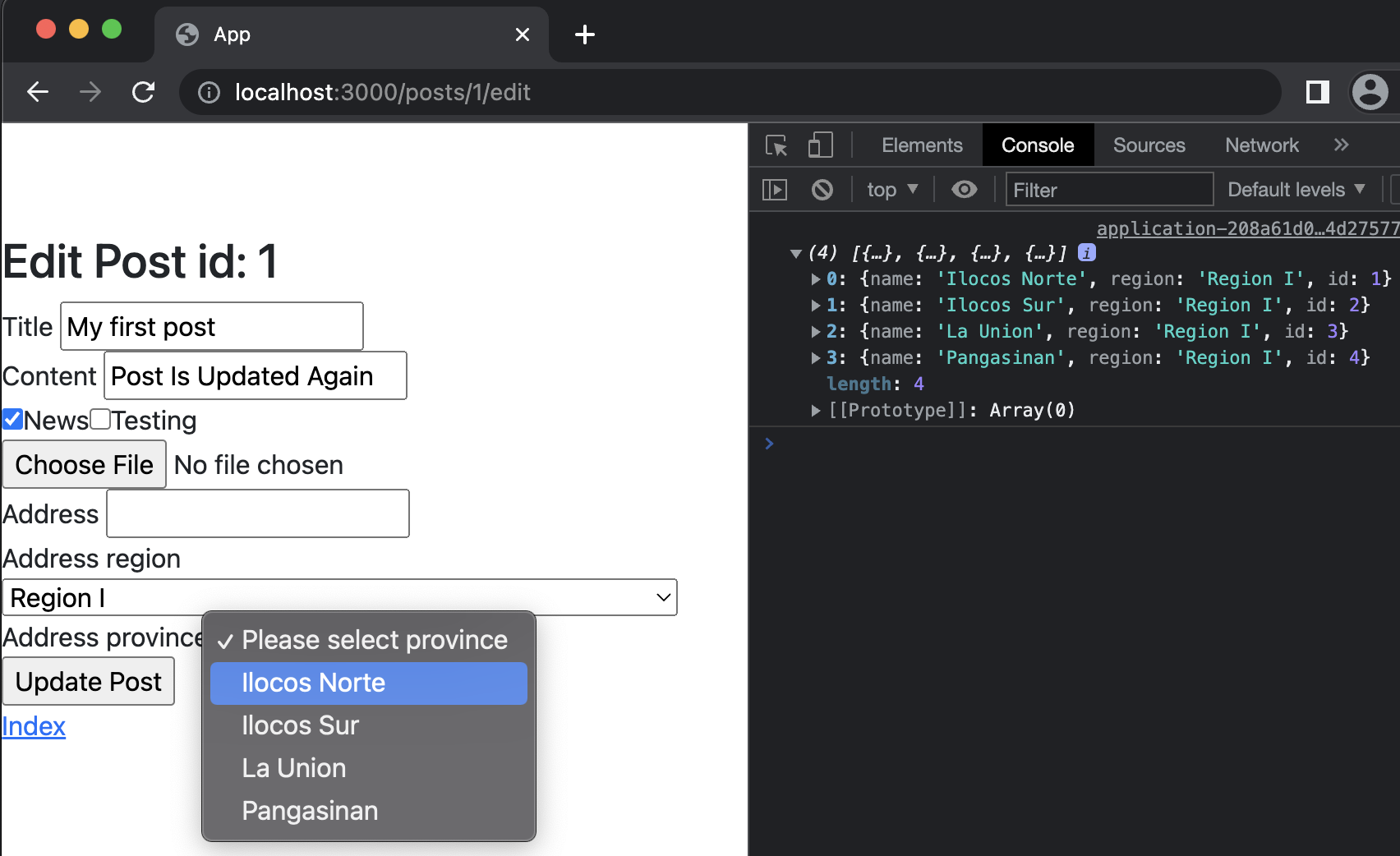Open the Default levels dropdown
This screenshot has width=1400, height=856.
click(1295, 190)
